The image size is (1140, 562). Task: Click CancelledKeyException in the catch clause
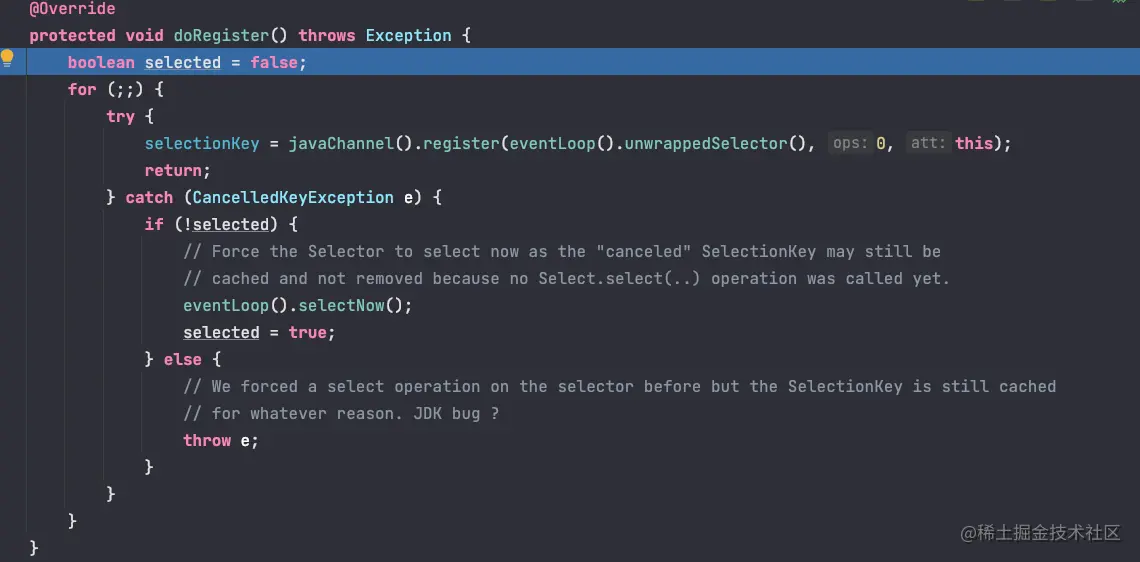pyautogui.click(x=293, y=198)
